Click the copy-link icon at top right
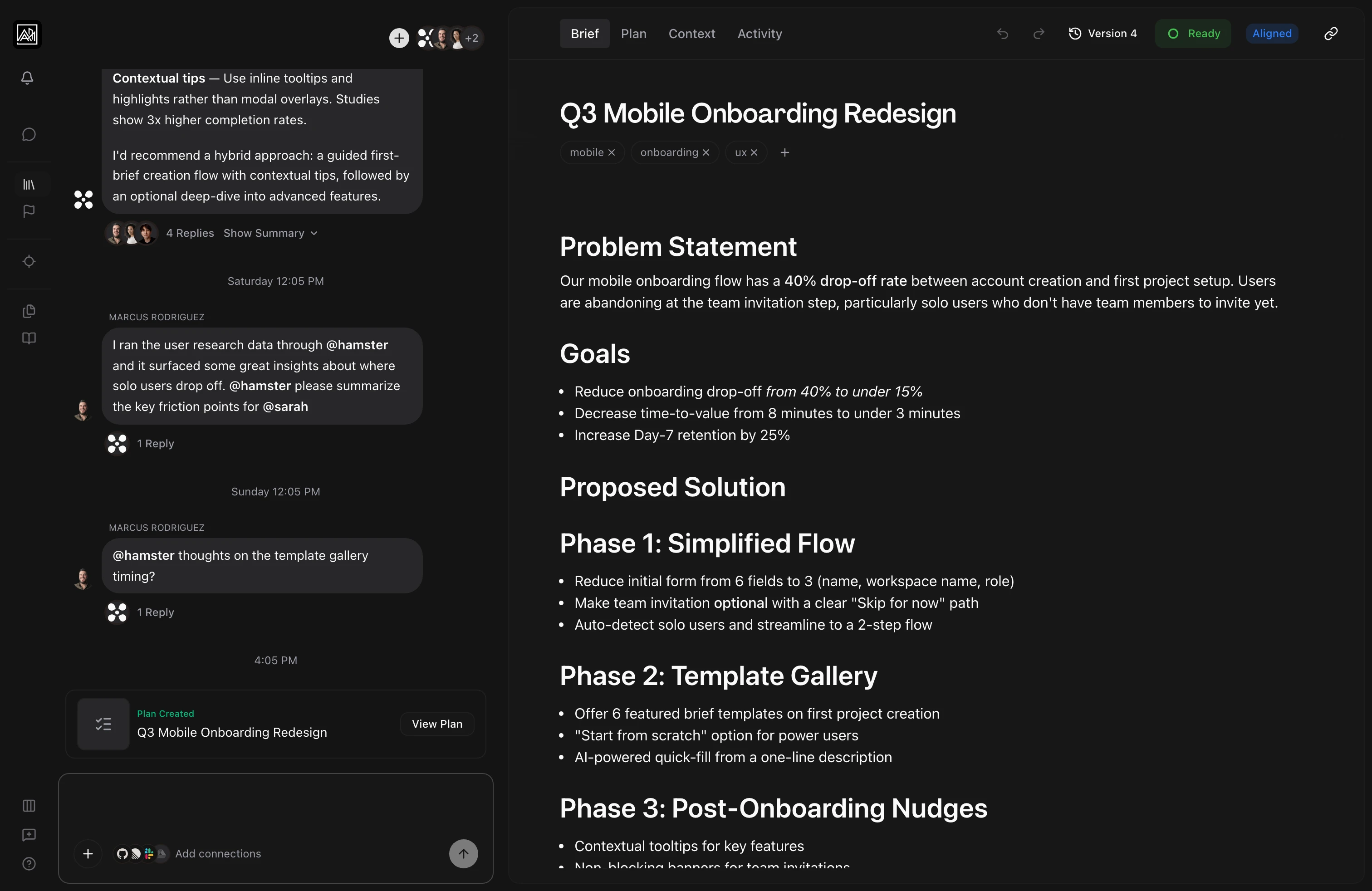This screenshot has height=891, width=1372. 1331,34
